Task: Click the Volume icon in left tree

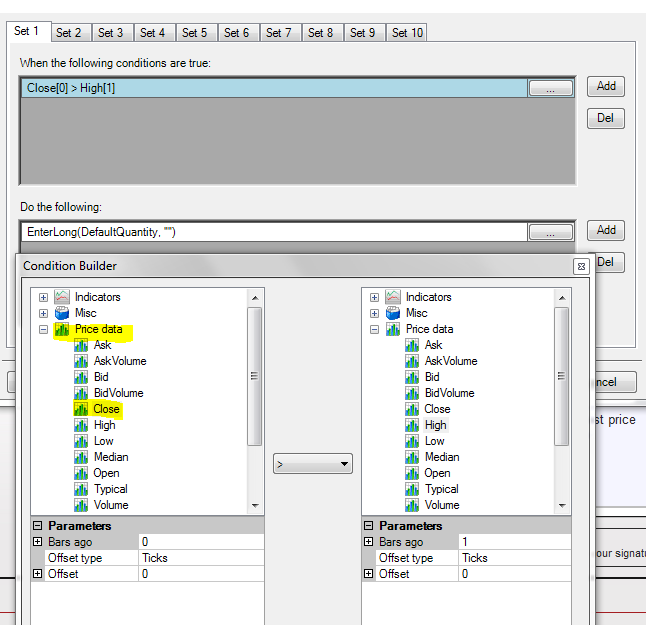Action: 81,506
